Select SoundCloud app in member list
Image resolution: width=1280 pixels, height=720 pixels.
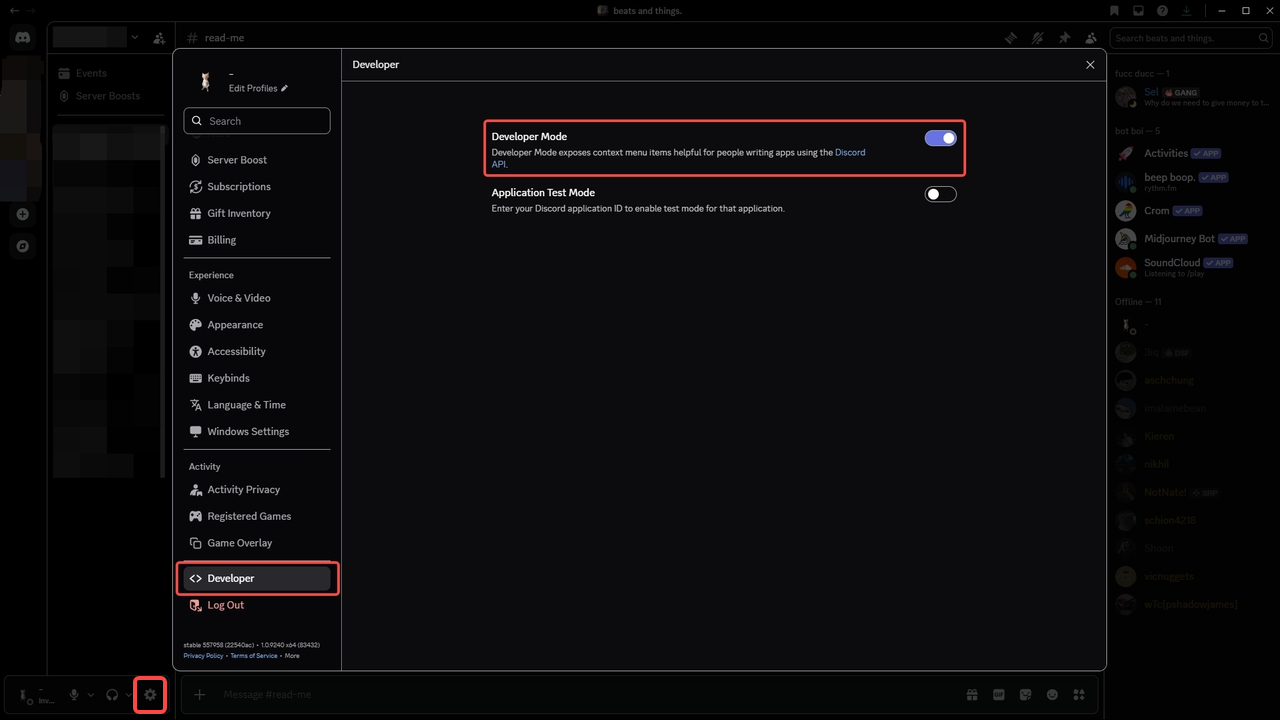pyautogui.click(x=1192, y=267)
